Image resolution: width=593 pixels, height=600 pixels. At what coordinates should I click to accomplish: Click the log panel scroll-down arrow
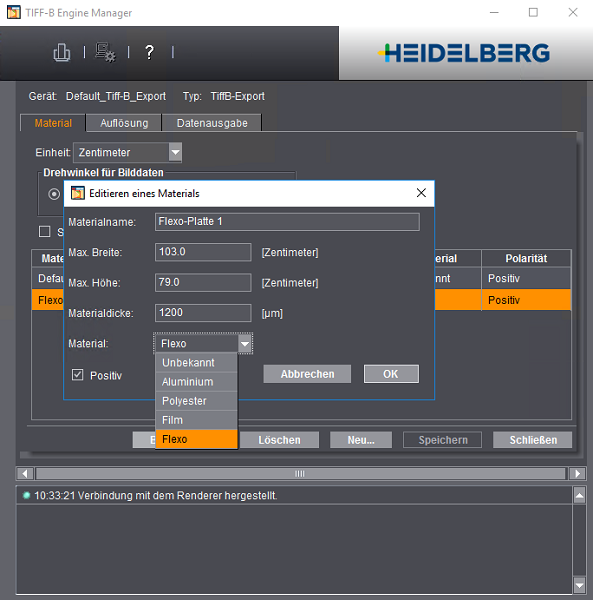(x=580, y=585)
